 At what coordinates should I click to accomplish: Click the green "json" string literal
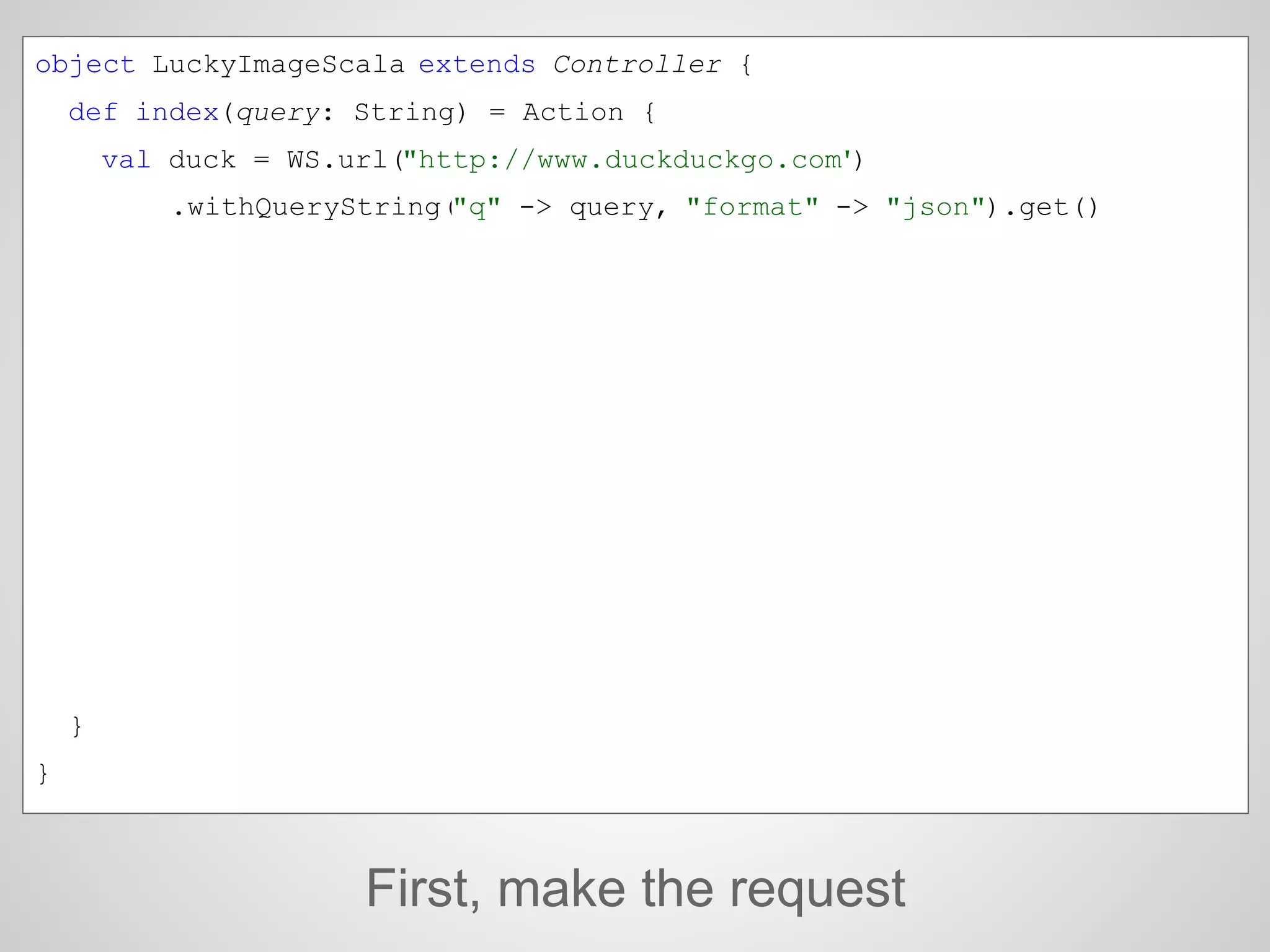pos(935,208)
